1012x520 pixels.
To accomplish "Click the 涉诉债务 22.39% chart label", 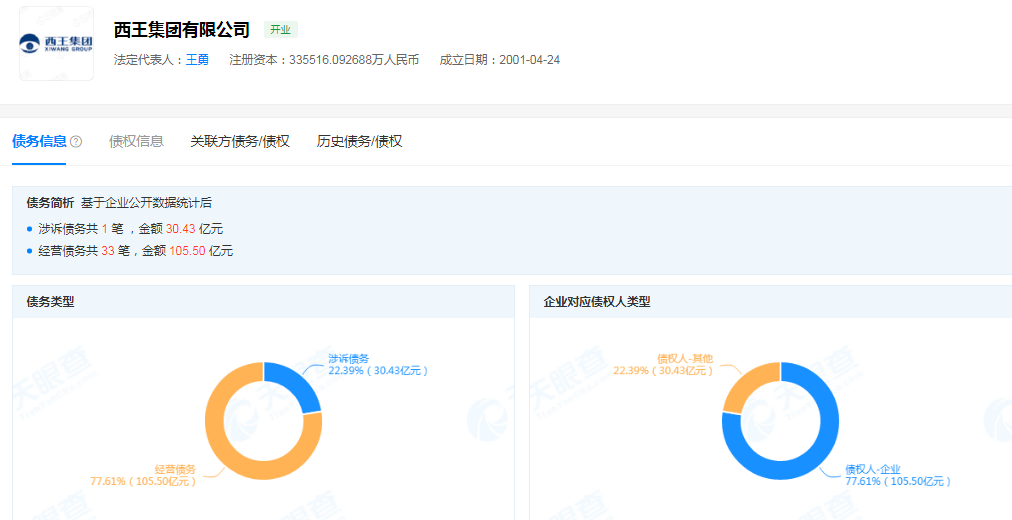I will tap(378, 365).
